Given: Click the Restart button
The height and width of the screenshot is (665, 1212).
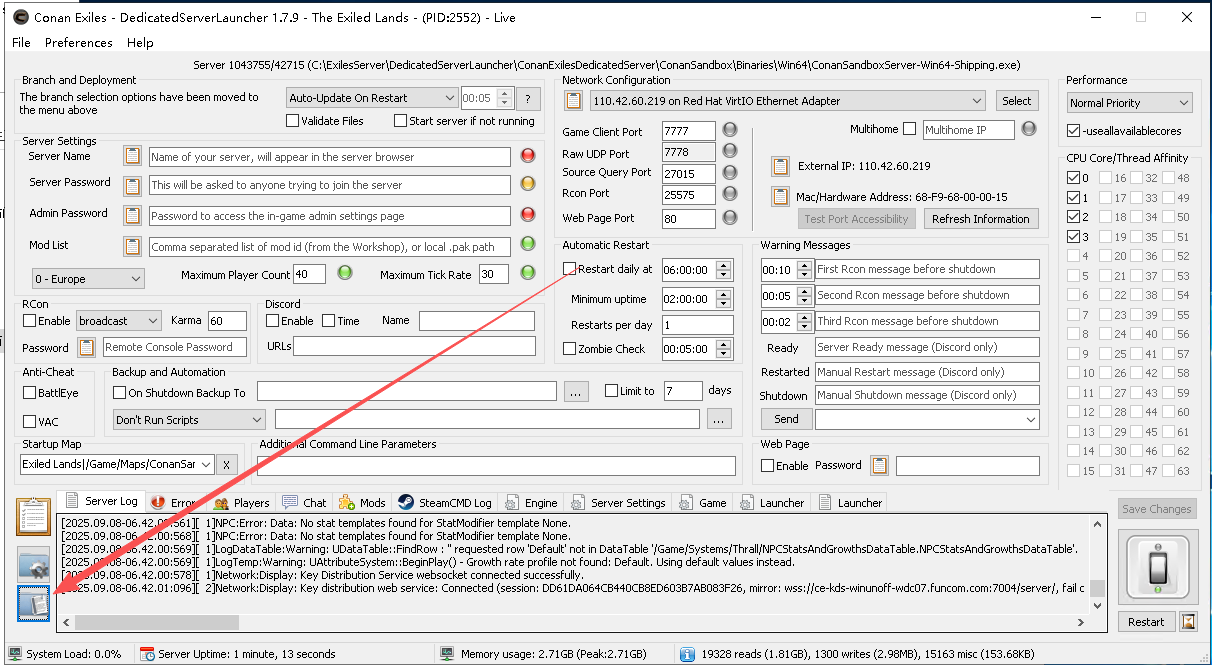Looking at the screenshot, I should pos(1146,621).
